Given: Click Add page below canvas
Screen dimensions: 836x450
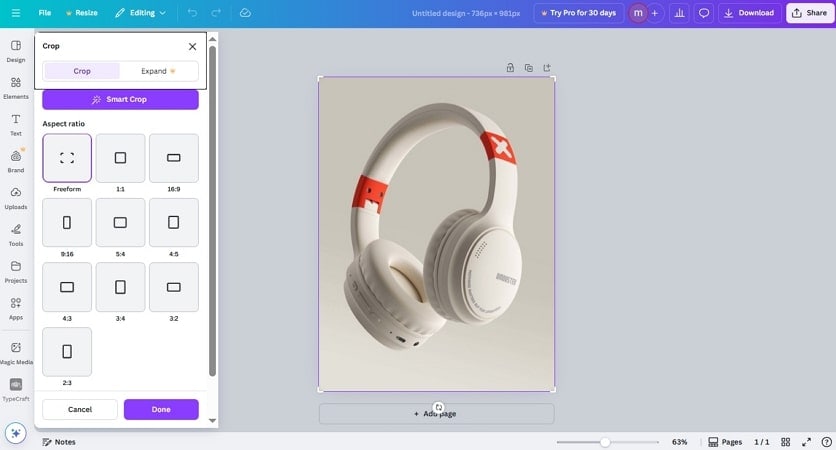Looking at the screenshot, I should tap(436, 414).
